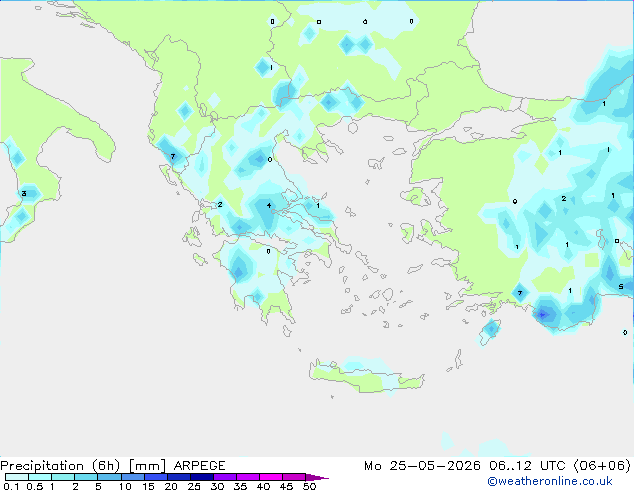Click the value 3 over southern Italy
The height and width of the screenshot is (490, 634).
(x=24, y=194)
